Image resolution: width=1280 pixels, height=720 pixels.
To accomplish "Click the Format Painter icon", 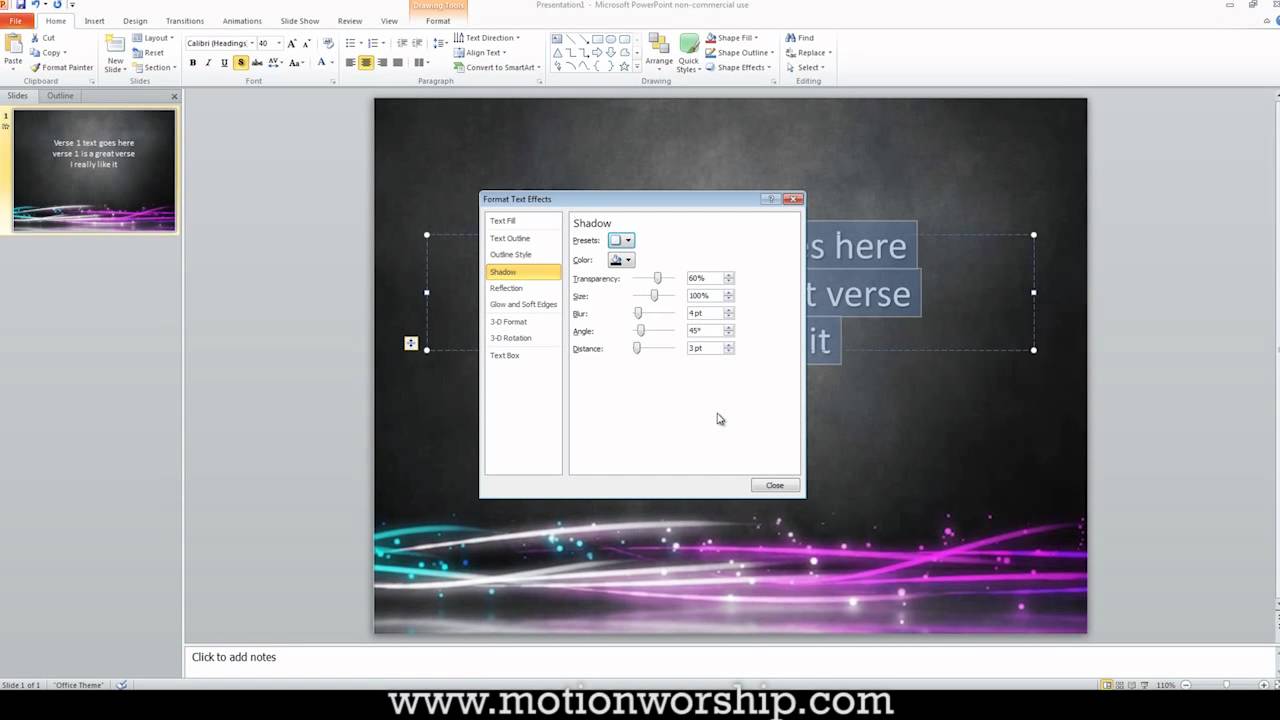I will [36, 68].
